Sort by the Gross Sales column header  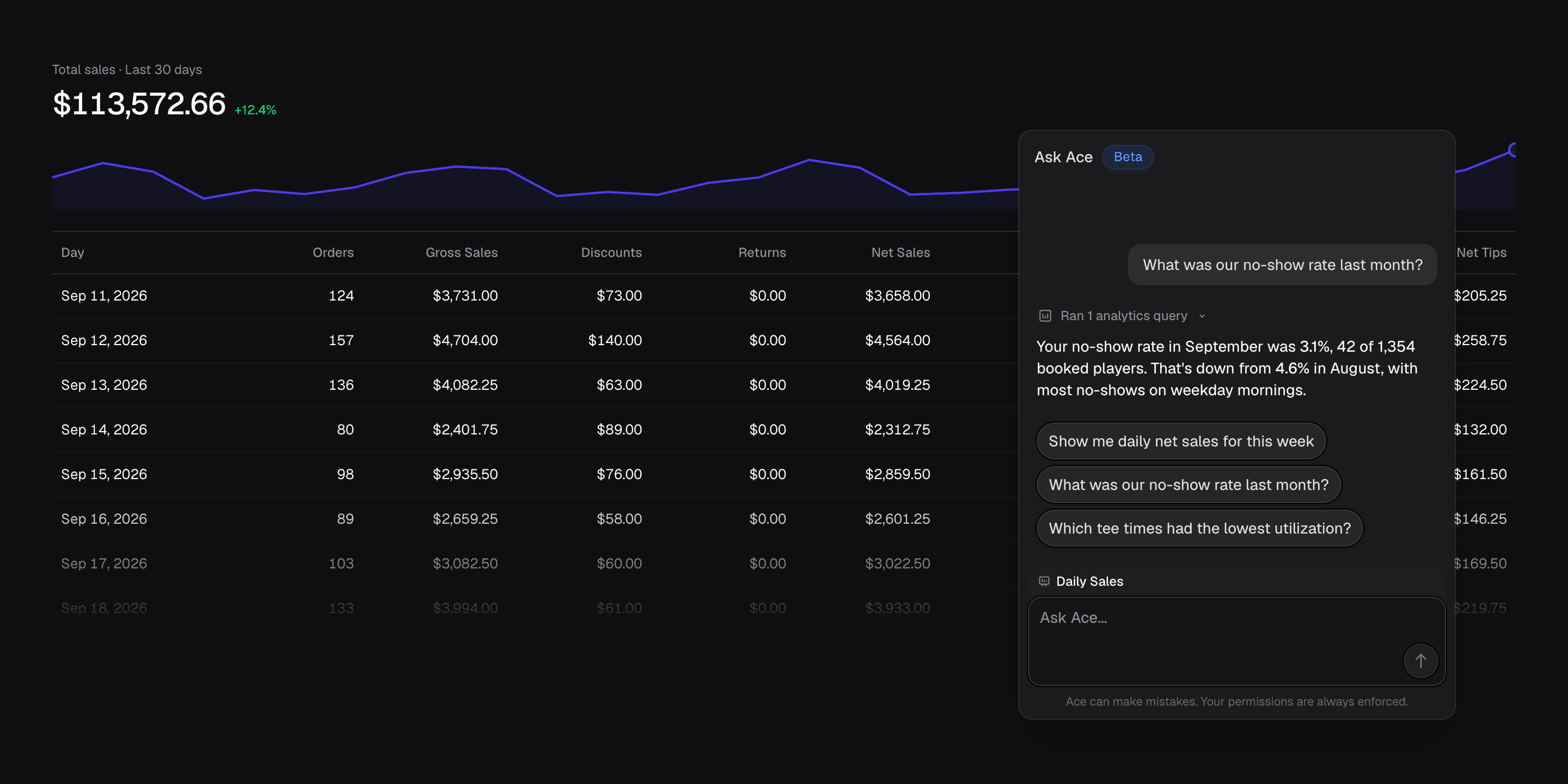click(461, 253)
